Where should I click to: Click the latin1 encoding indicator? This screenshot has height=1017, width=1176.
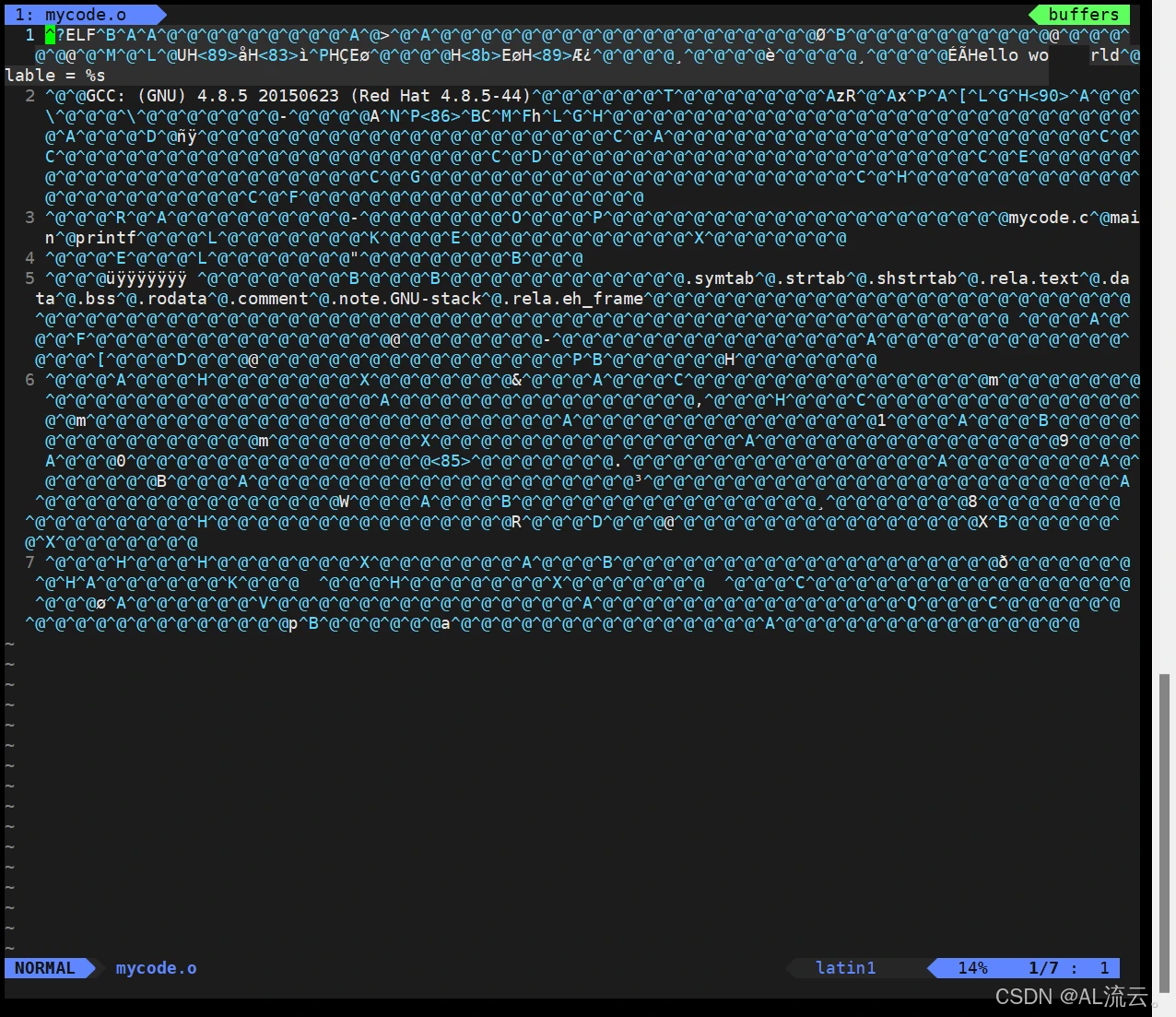(845, 968)
